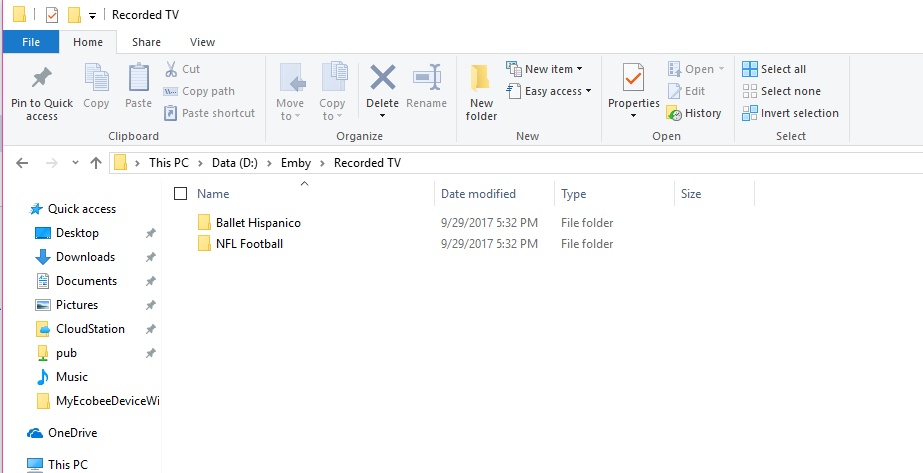Open Downloads in sidebar

pyautogui.click(x=85, y=257)
